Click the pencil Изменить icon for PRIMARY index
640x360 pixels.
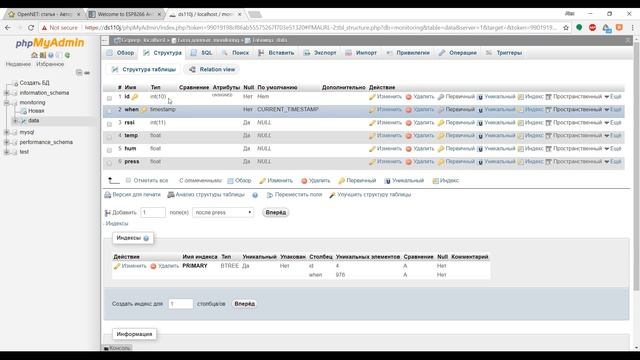(117, 266)
